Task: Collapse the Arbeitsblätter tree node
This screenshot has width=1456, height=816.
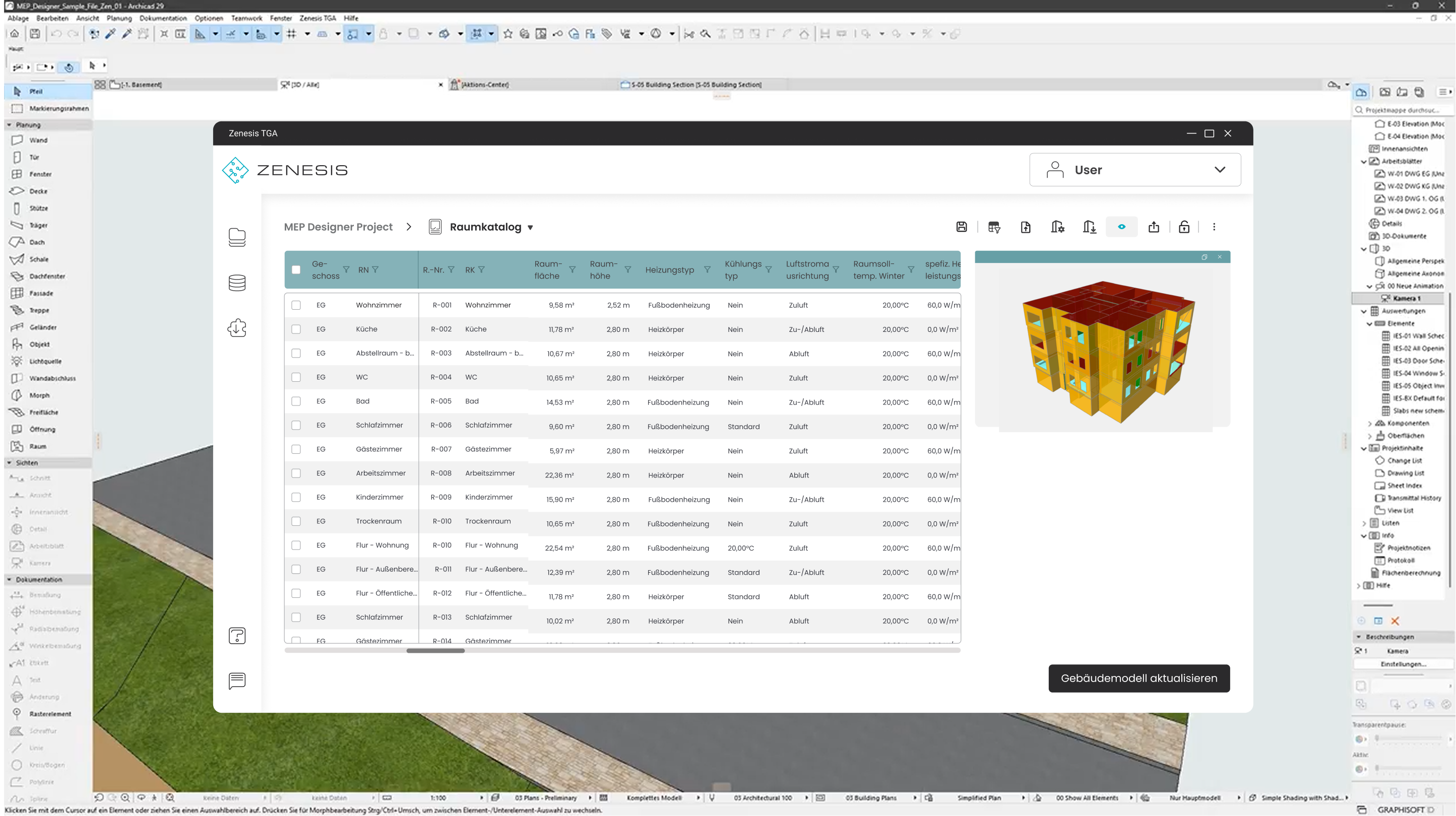Action: tap(1364, 162)
